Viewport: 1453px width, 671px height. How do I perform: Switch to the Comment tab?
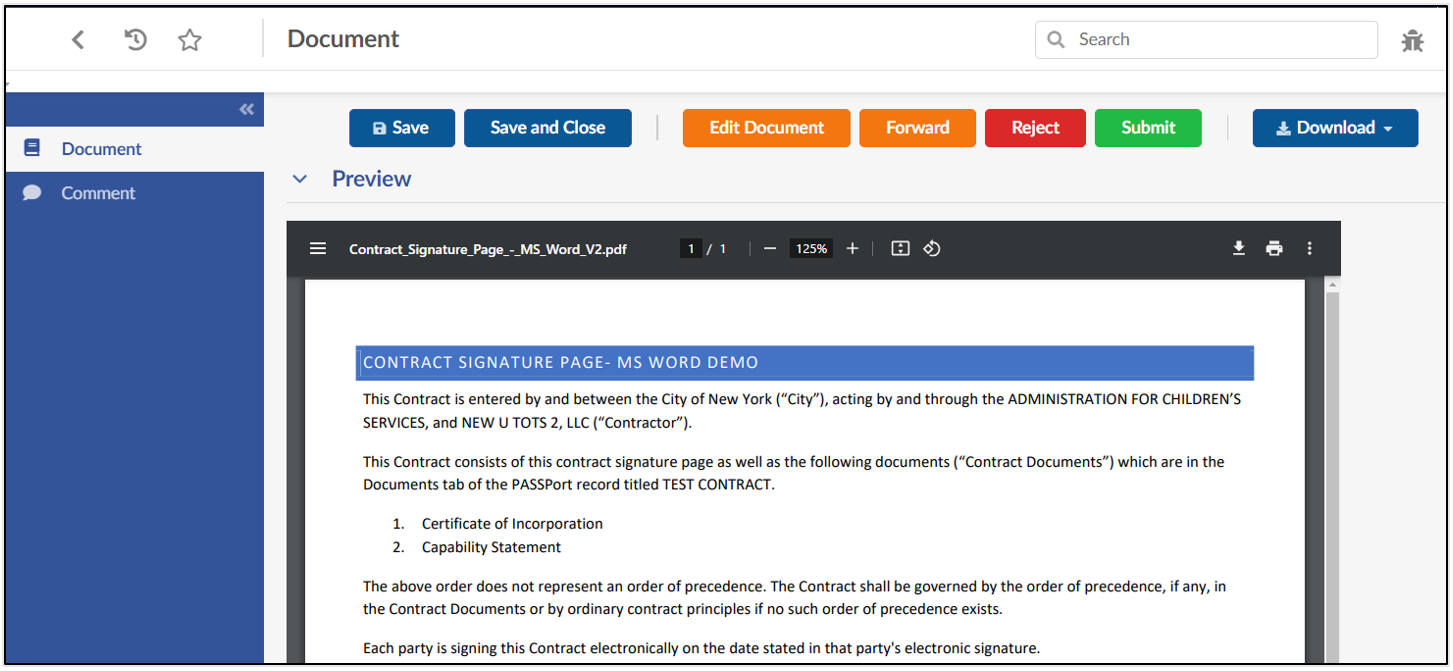pos(98,193)
